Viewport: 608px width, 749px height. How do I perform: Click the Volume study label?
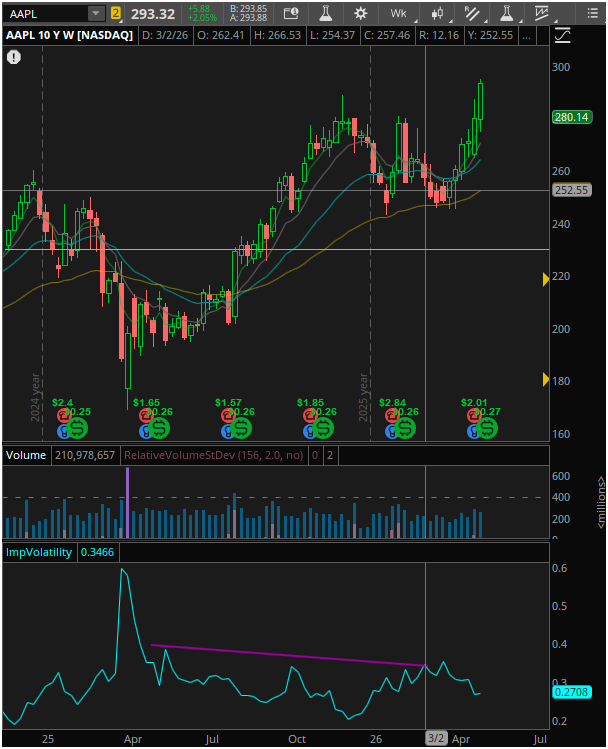(x=26, y=455)
